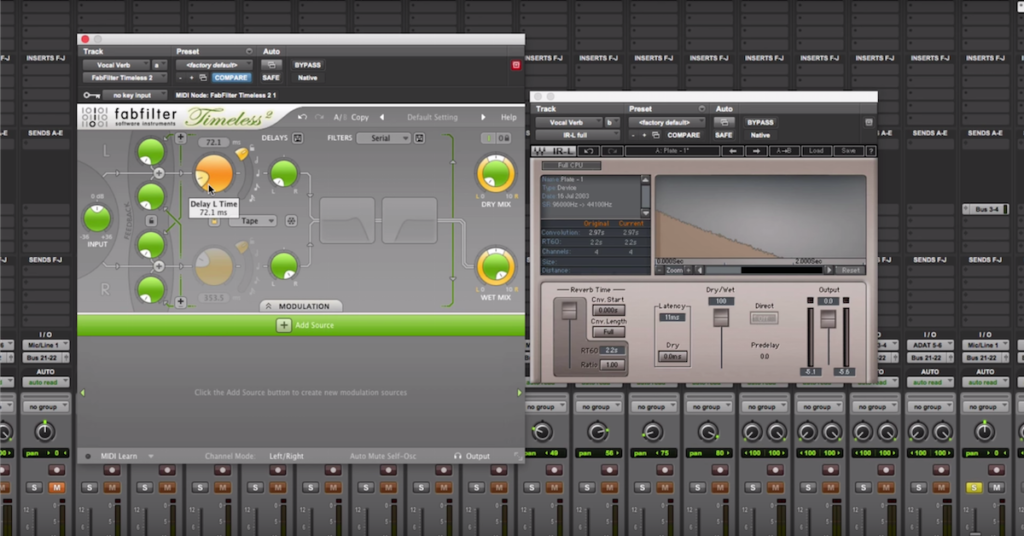Open the Tape delay mode dropdown
Viewport: 1024px width, 536px height.
252,221
